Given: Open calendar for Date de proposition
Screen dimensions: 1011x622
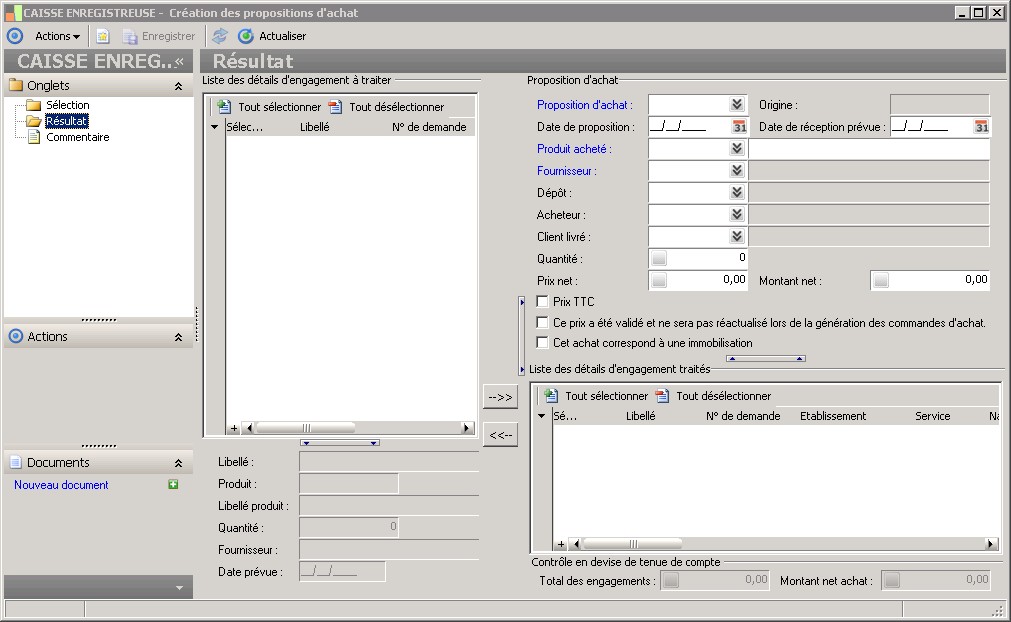Looking at the screenshot, I should pos(739,127).
